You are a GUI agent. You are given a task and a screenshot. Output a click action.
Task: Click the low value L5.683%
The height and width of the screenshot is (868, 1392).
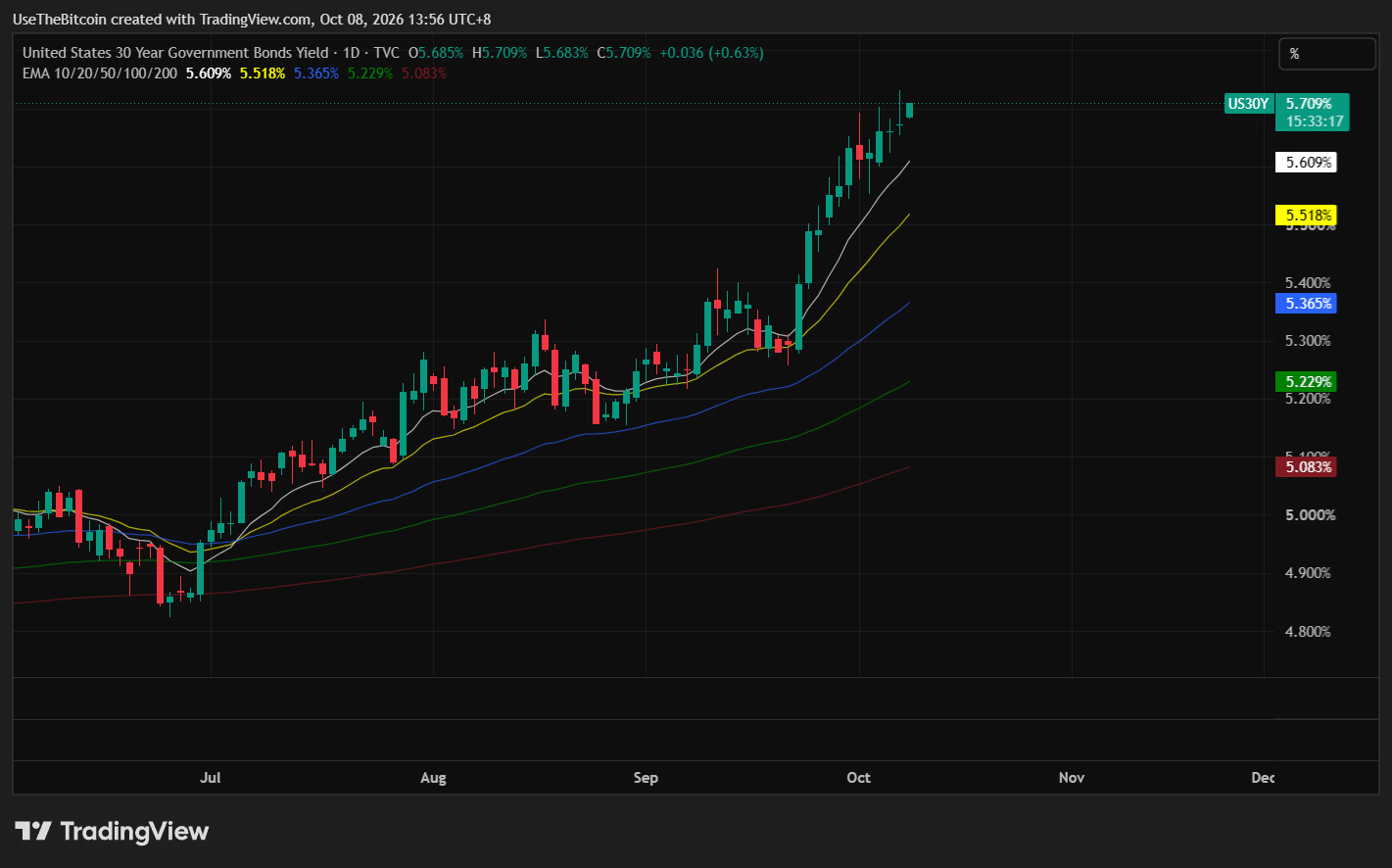(x=562, y=53)
